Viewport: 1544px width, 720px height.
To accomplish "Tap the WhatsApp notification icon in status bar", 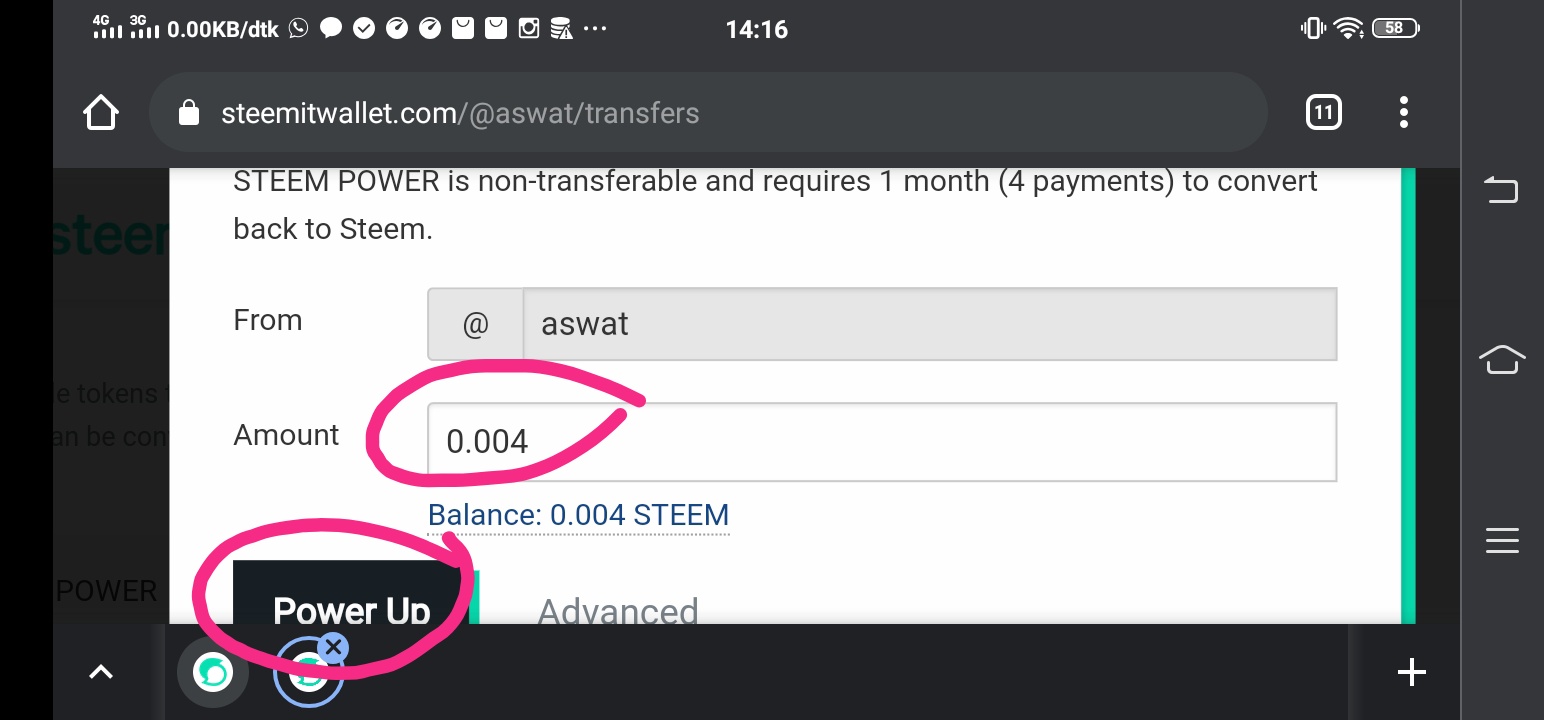I will (298, 29).
